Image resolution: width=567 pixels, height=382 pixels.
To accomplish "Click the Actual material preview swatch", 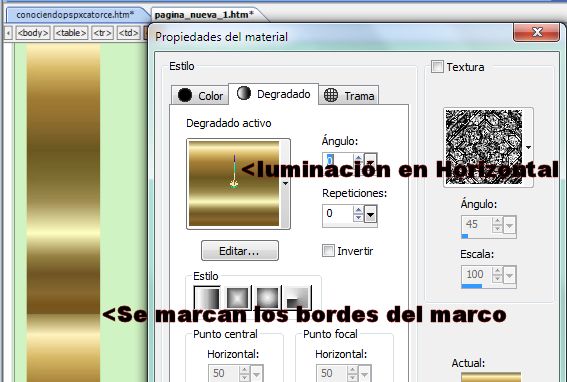I will (491, 377).
